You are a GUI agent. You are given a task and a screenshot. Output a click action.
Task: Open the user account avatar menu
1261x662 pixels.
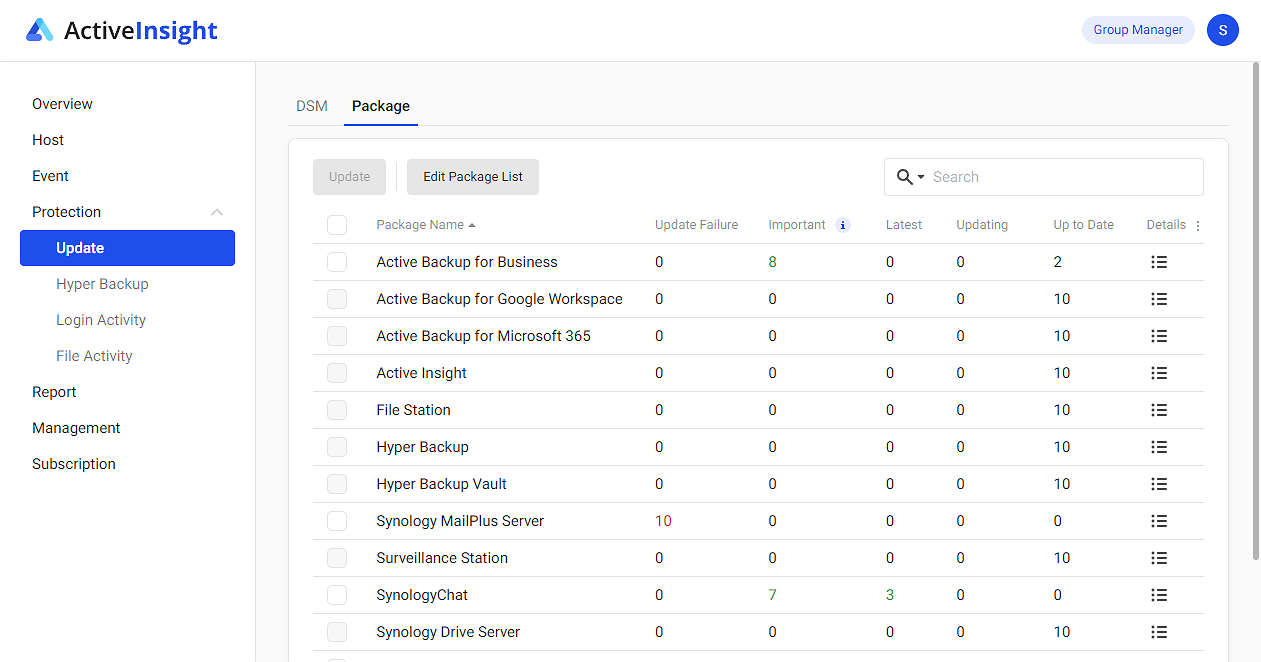[x=1222, y=30]
